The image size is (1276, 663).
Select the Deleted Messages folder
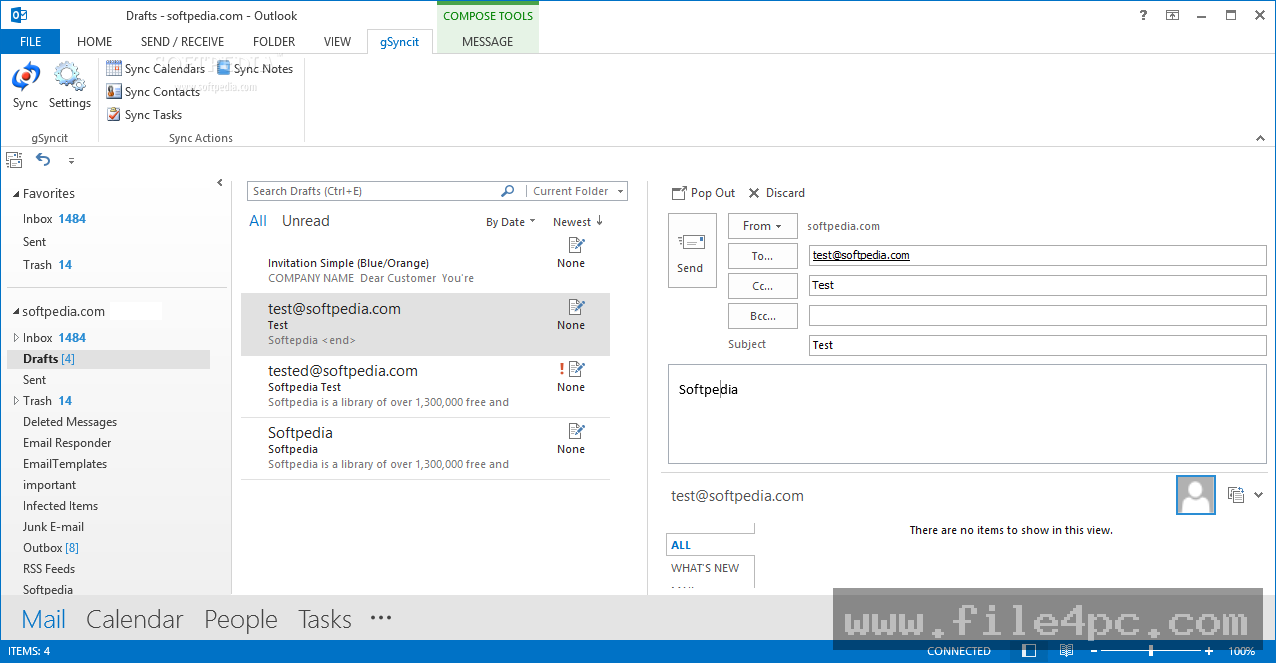pos(69,422)
